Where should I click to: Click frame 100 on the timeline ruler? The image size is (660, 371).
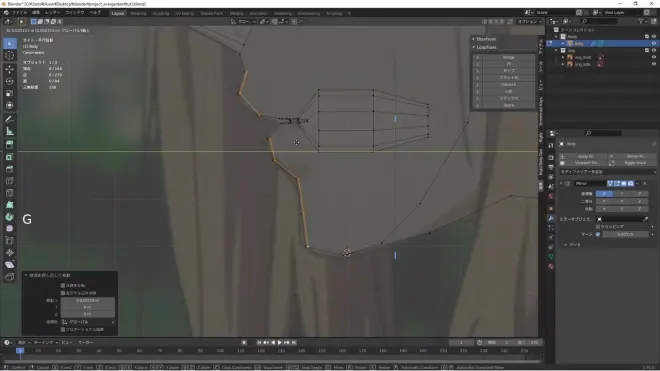click(x=220, y=350)
